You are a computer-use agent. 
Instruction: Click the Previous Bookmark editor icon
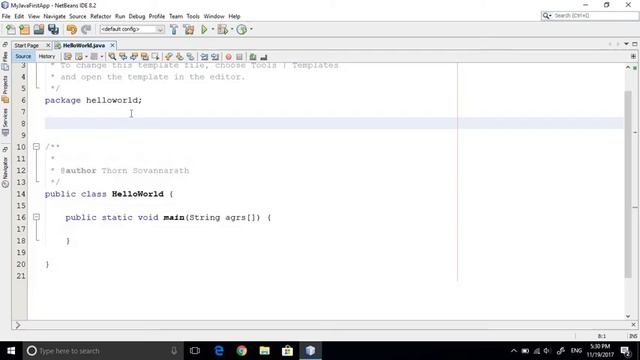(x=169, y=57)
